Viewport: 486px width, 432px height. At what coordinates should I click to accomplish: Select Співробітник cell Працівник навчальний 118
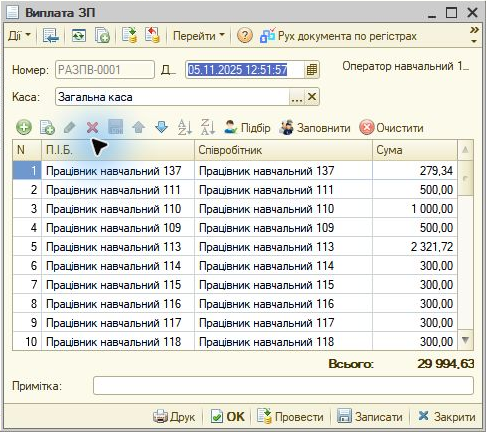(283, 342)
